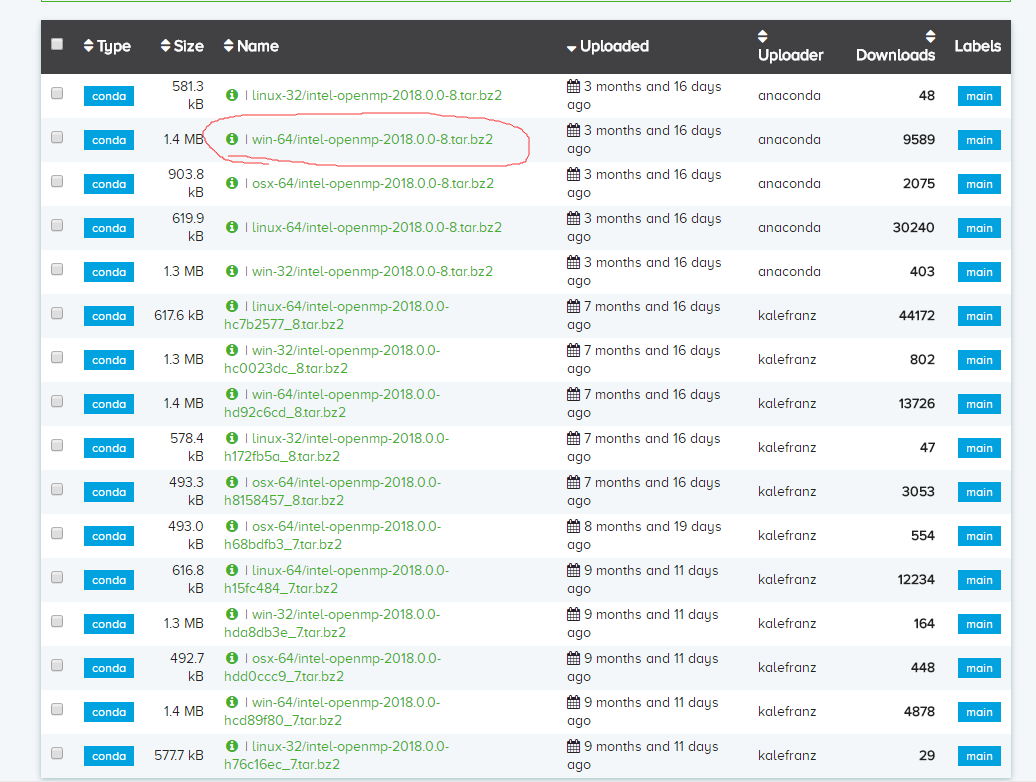Image resolution: width=1036 pixels, height=782 pixels.
Task: Select the checkbox for win-32/intel-openmp-2018.0.0-8.tar.bz2
Action: point(57,269)
